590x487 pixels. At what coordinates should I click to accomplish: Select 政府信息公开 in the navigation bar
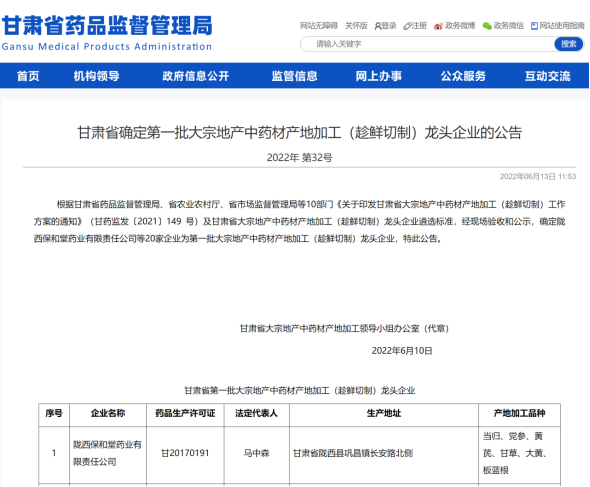[x=196, y=76]
